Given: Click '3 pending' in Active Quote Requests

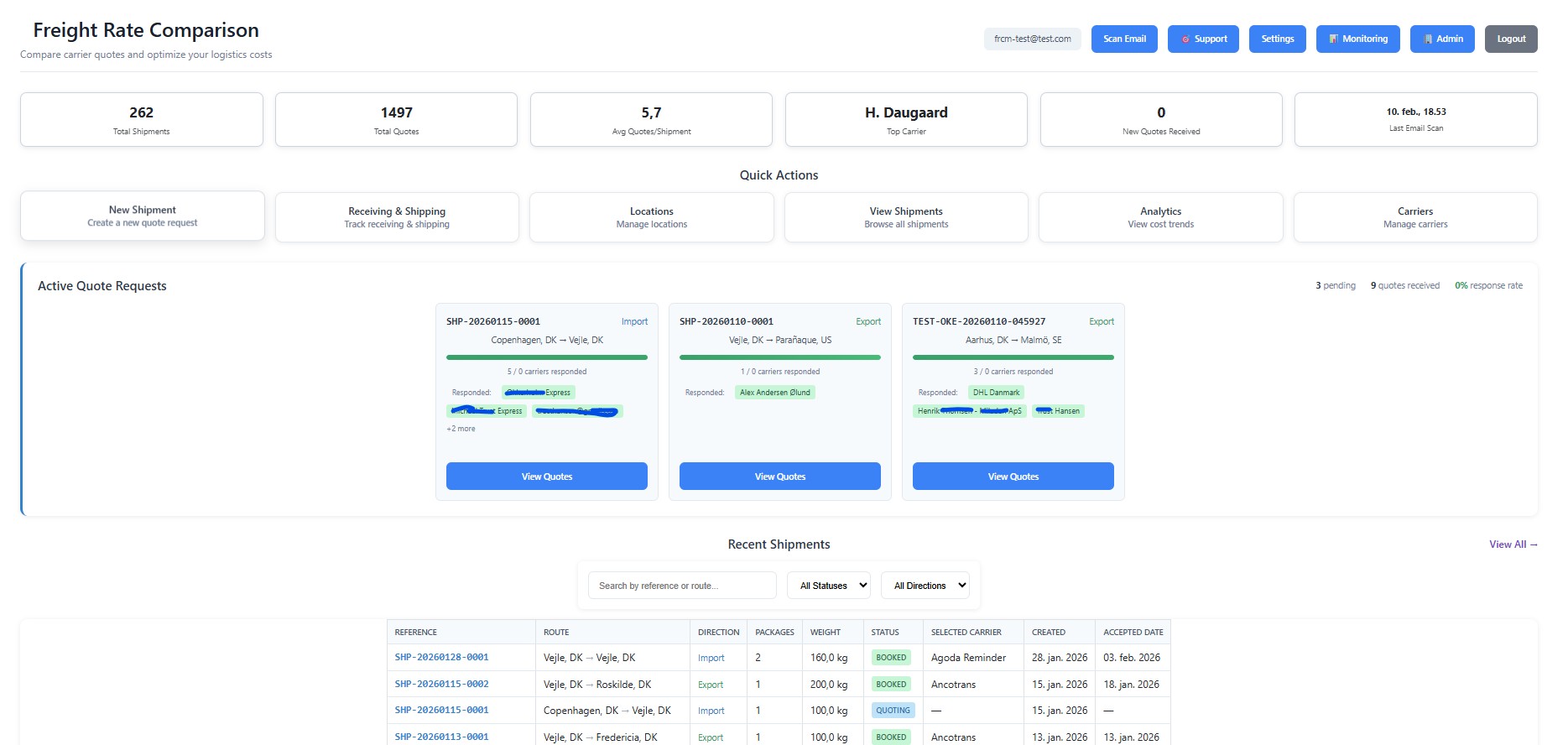Looking at the screenshot, I should pyautogui.click(x=1336, y=285).
